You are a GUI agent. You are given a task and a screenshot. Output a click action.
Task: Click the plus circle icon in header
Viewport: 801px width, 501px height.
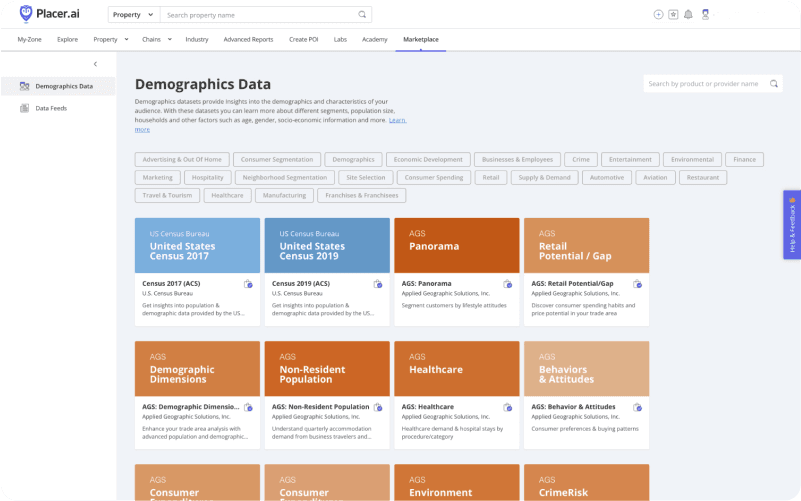pyautogui.click(x=658, y=14)
